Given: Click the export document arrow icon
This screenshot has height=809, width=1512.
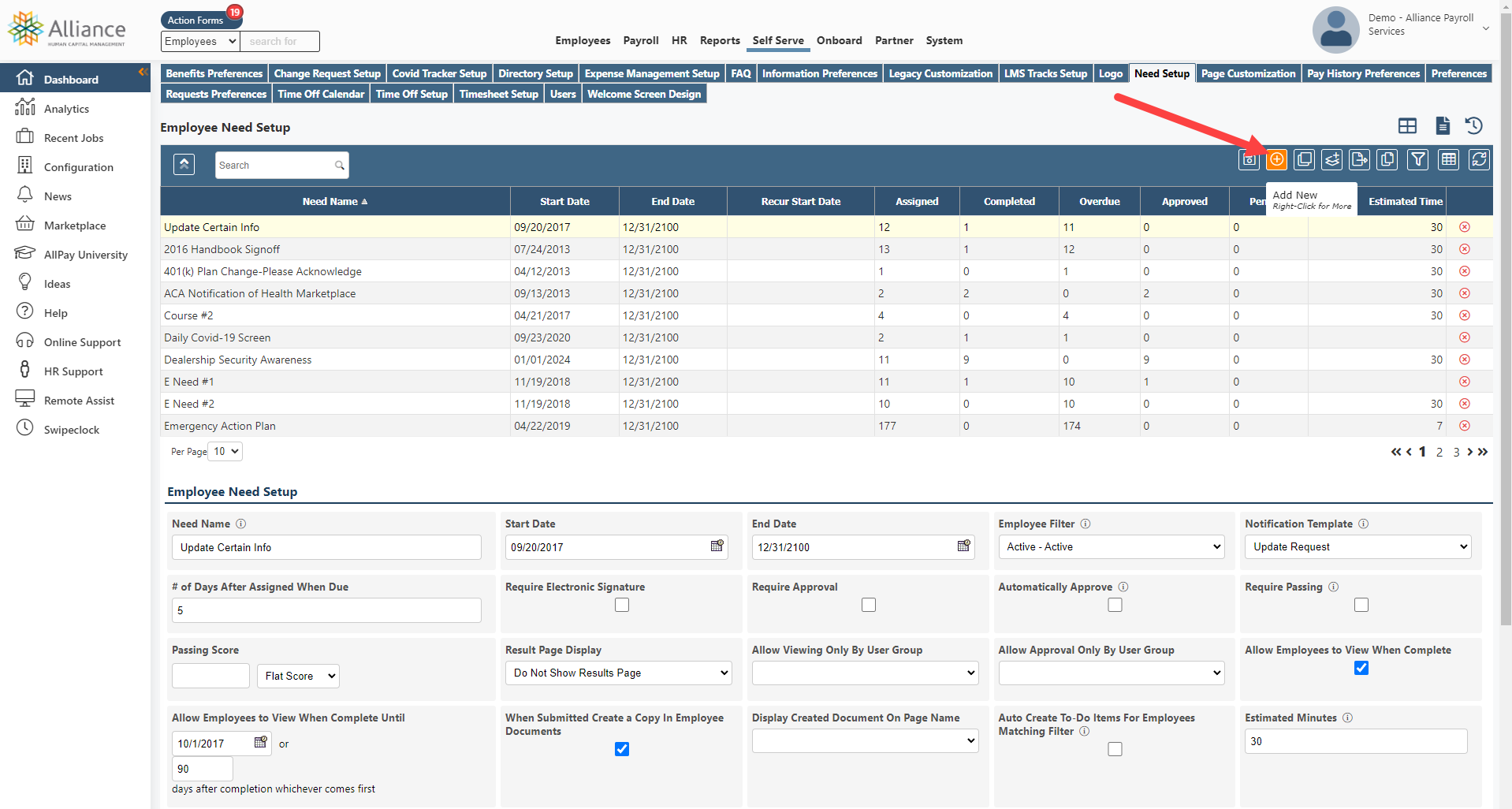Looking at the screenshot, I should coord(1360,160).
